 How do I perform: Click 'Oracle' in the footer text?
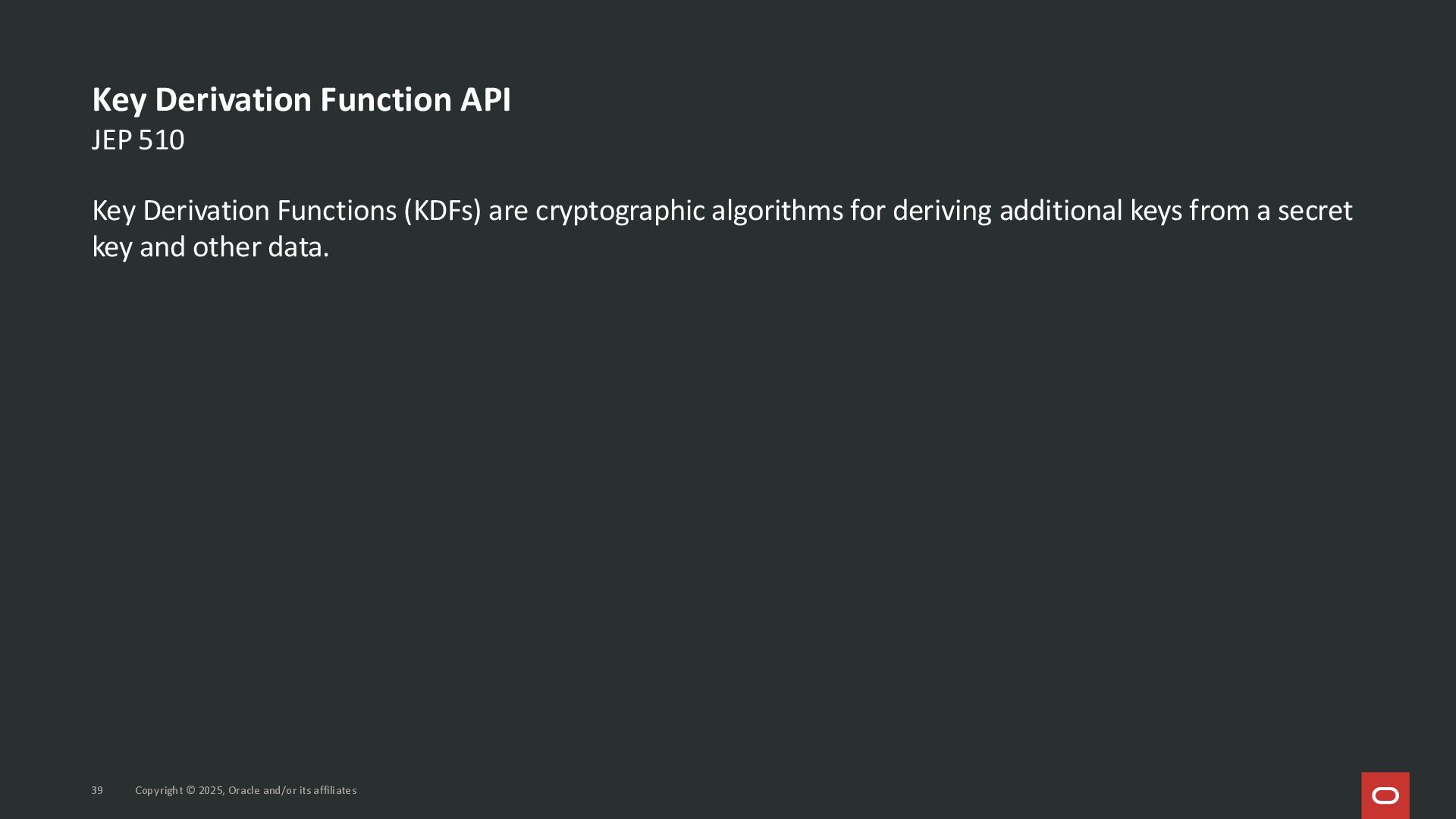(243, 790)
